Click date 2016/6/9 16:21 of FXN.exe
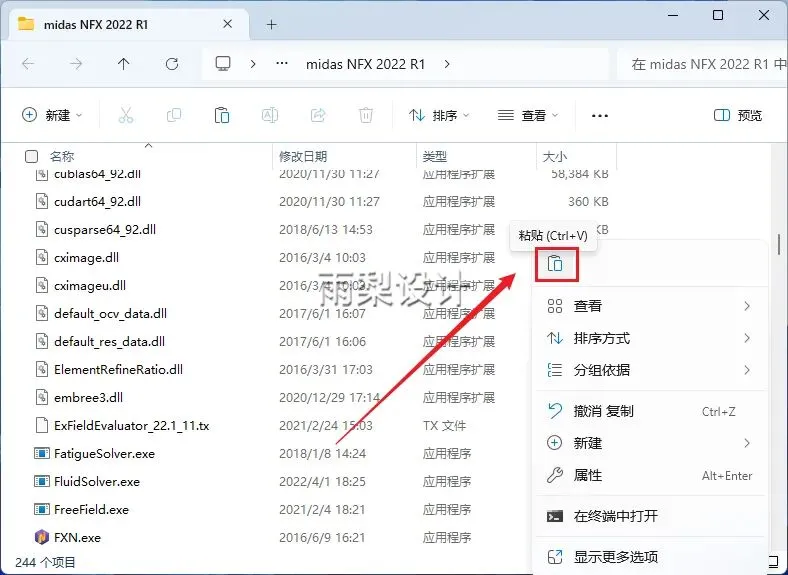 point(322,537)
